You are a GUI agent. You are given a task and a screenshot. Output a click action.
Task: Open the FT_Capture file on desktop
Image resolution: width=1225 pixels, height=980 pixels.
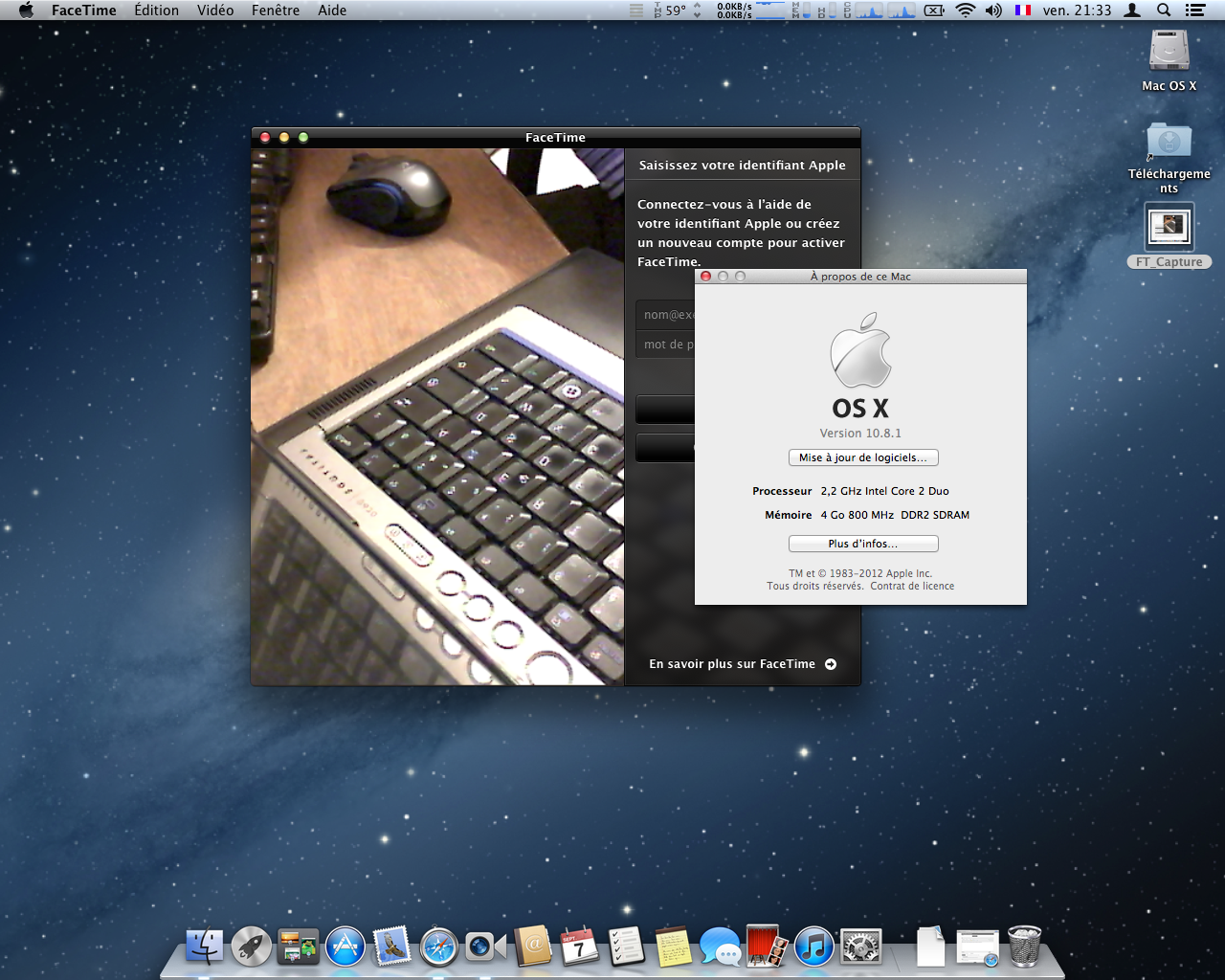pyautogui.click(x=1169, y=229)
